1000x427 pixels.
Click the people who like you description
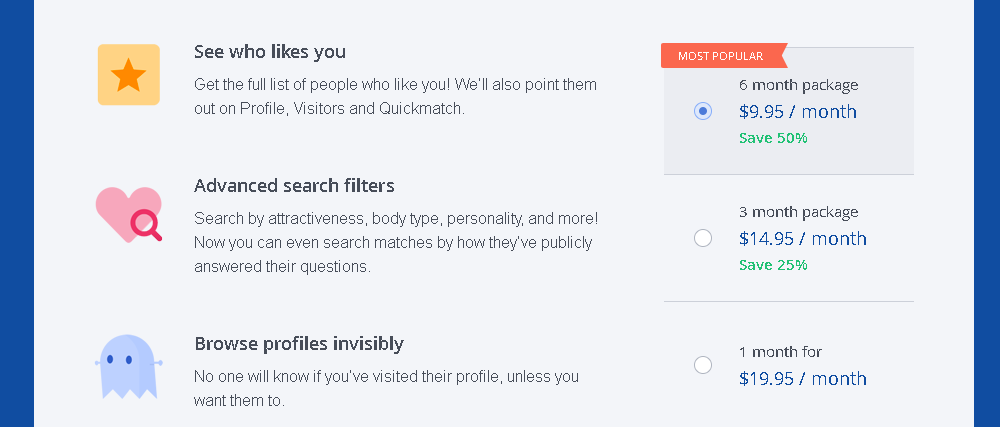(x=395, y=96)
